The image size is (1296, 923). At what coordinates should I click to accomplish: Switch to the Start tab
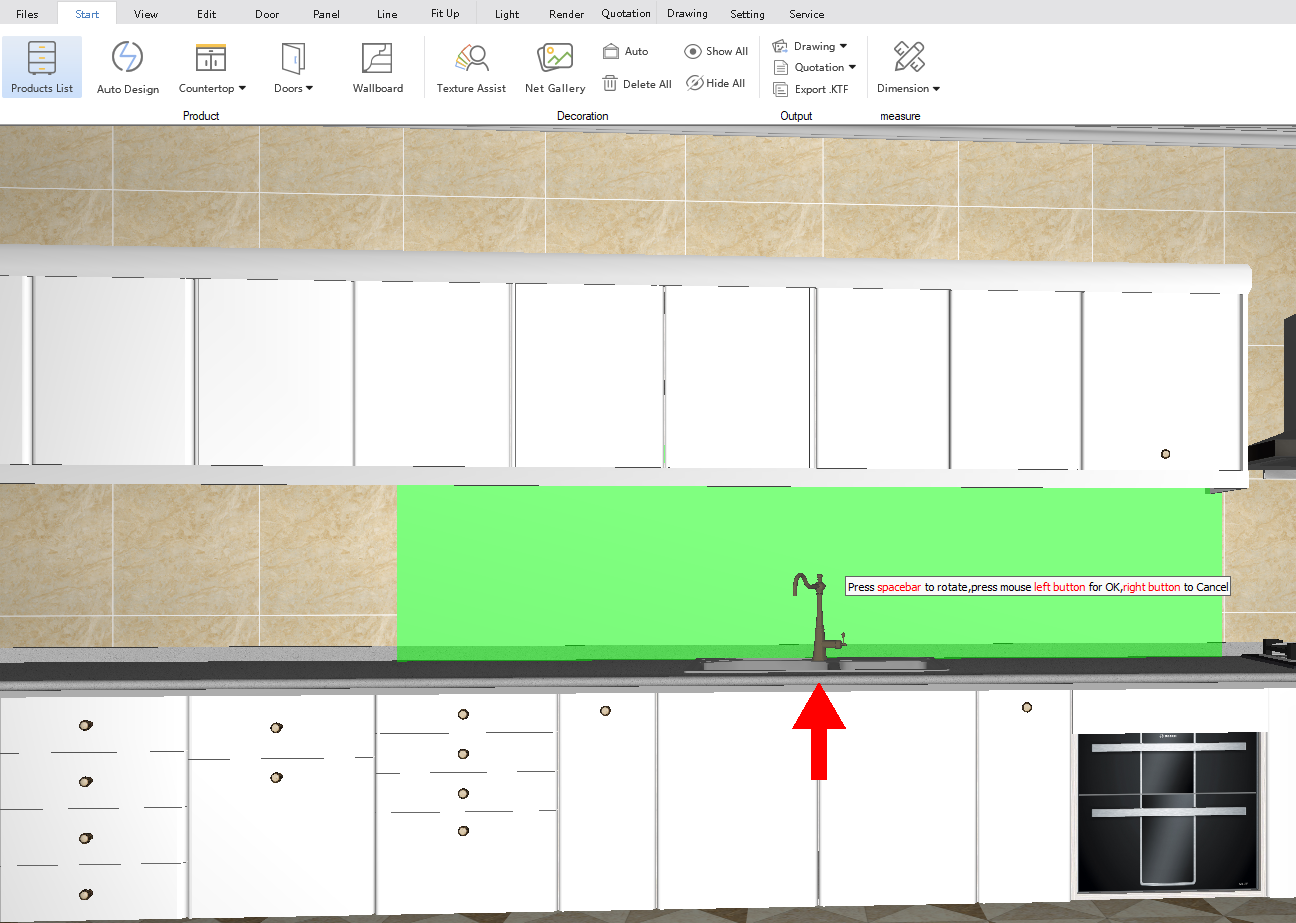coord(87,14)
